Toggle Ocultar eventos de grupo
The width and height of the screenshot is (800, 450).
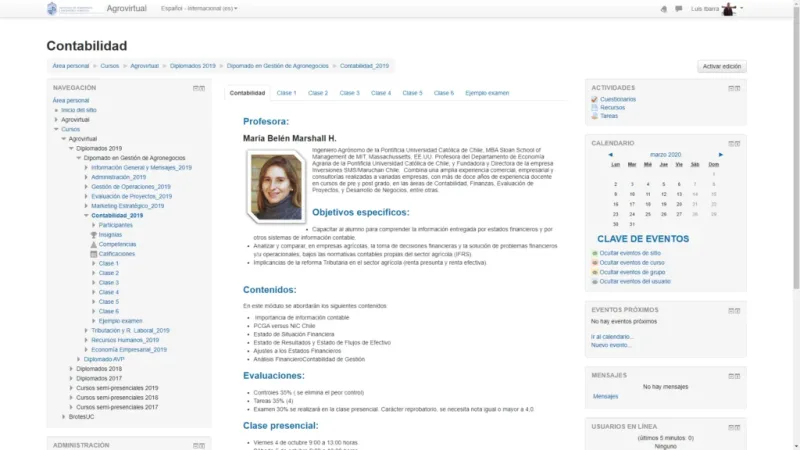coord(632,272)
